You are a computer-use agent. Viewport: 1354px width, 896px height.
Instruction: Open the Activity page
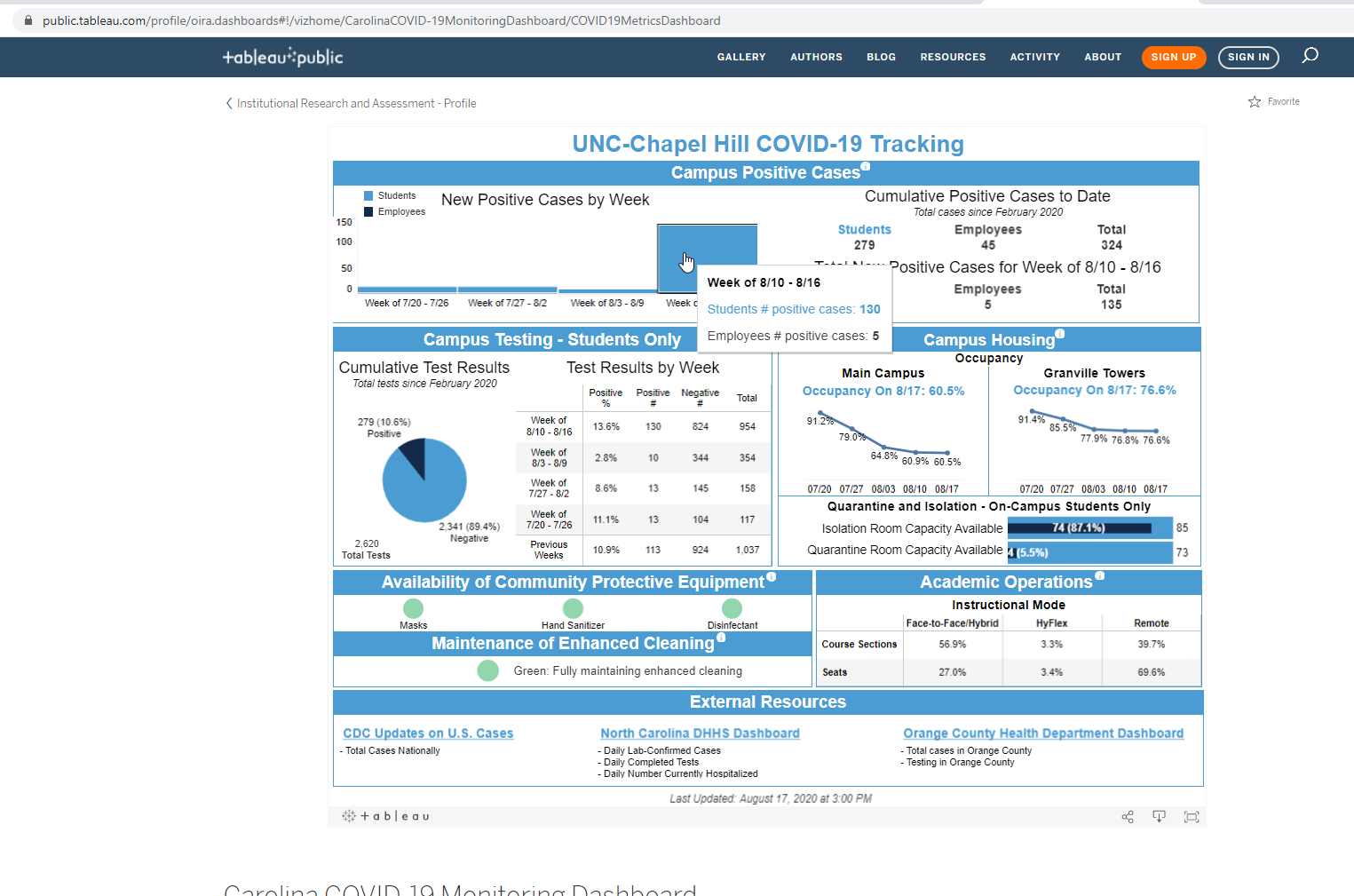click(1034, 57)
